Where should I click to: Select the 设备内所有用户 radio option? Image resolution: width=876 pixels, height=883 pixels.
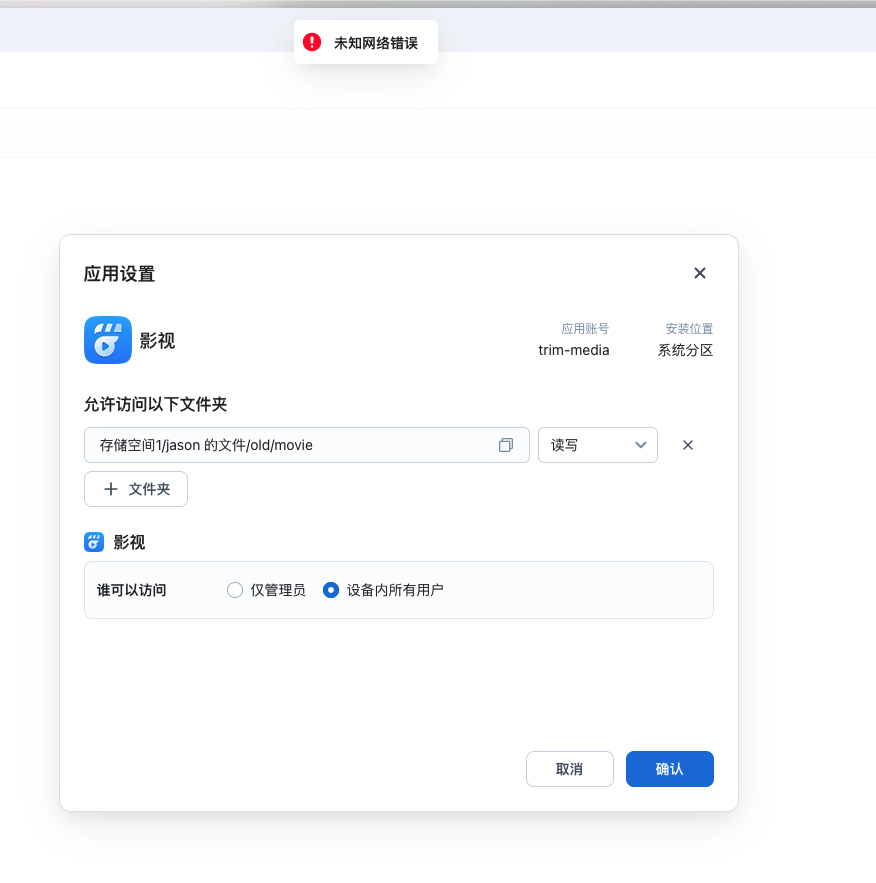tap(330, 590)
